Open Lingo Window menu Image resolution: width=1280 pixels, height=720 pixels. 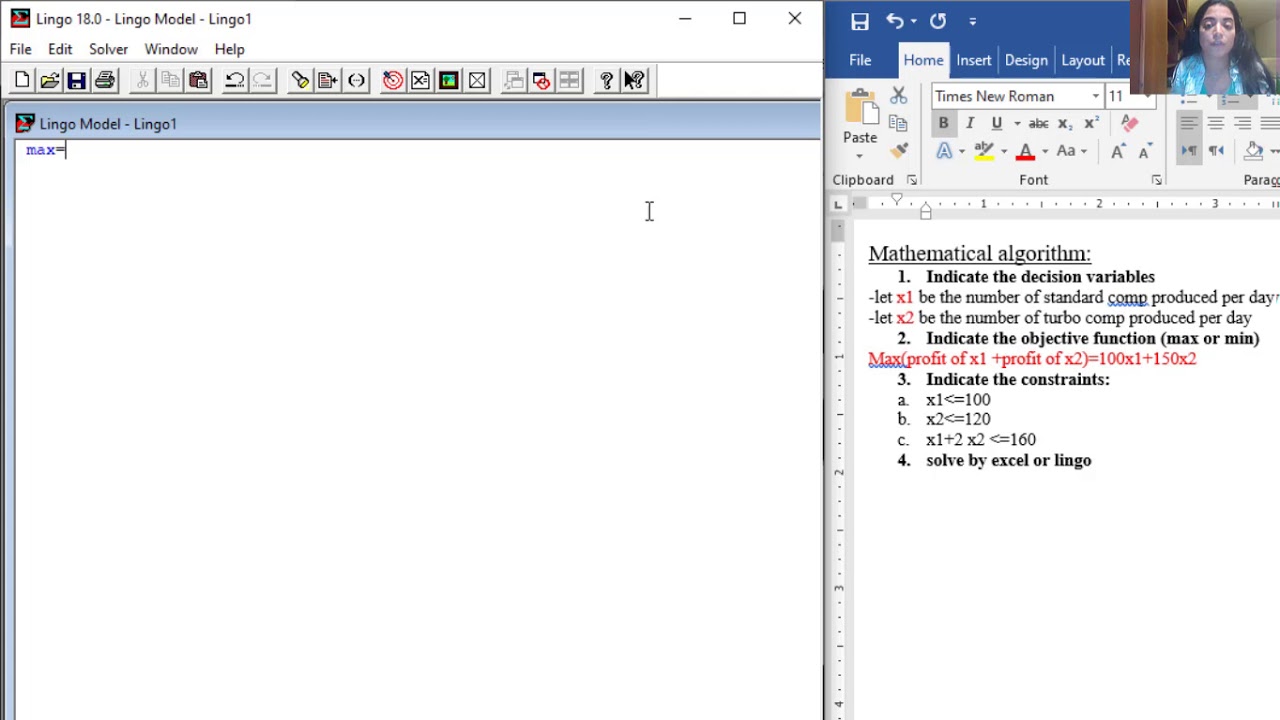click(171, 49)
